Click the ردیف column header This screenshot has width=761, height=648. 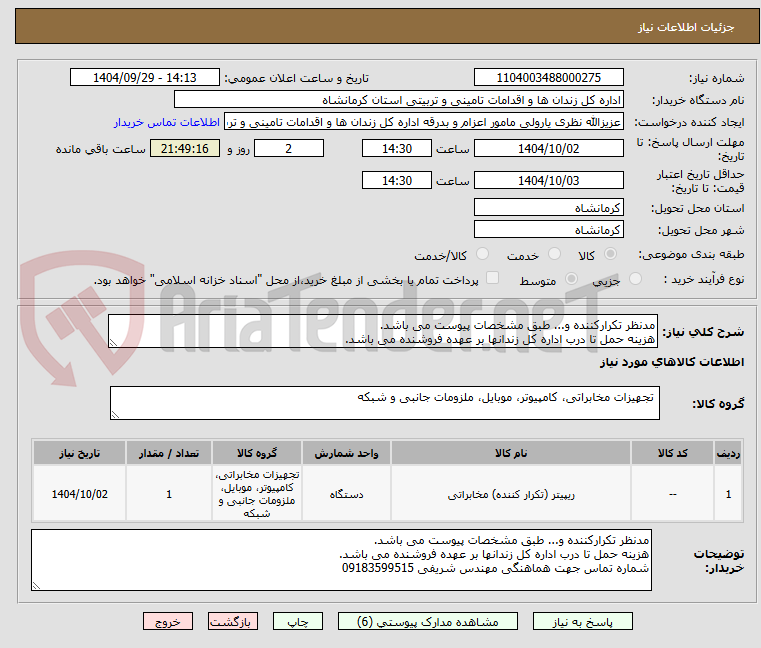click(728, 453)
